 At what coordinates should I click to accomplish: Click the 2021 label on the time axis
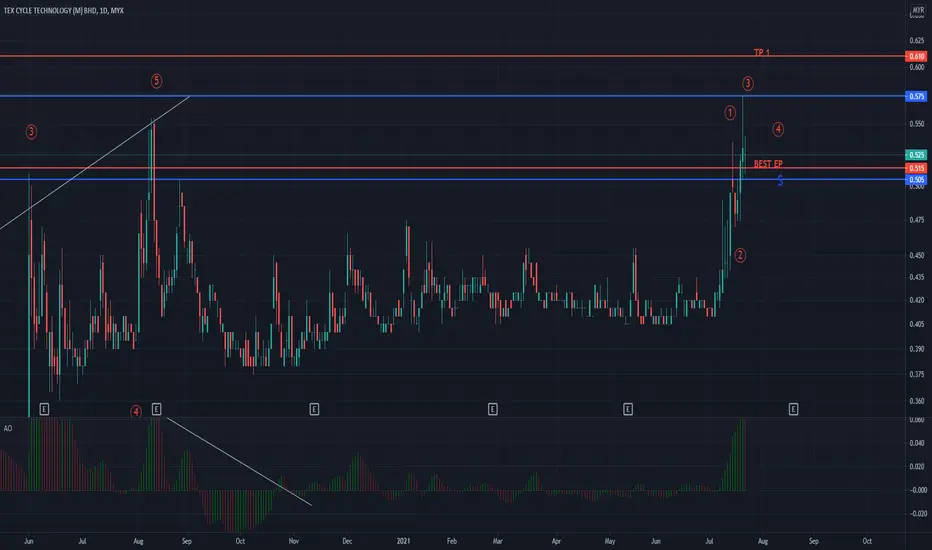coord(404,541)
